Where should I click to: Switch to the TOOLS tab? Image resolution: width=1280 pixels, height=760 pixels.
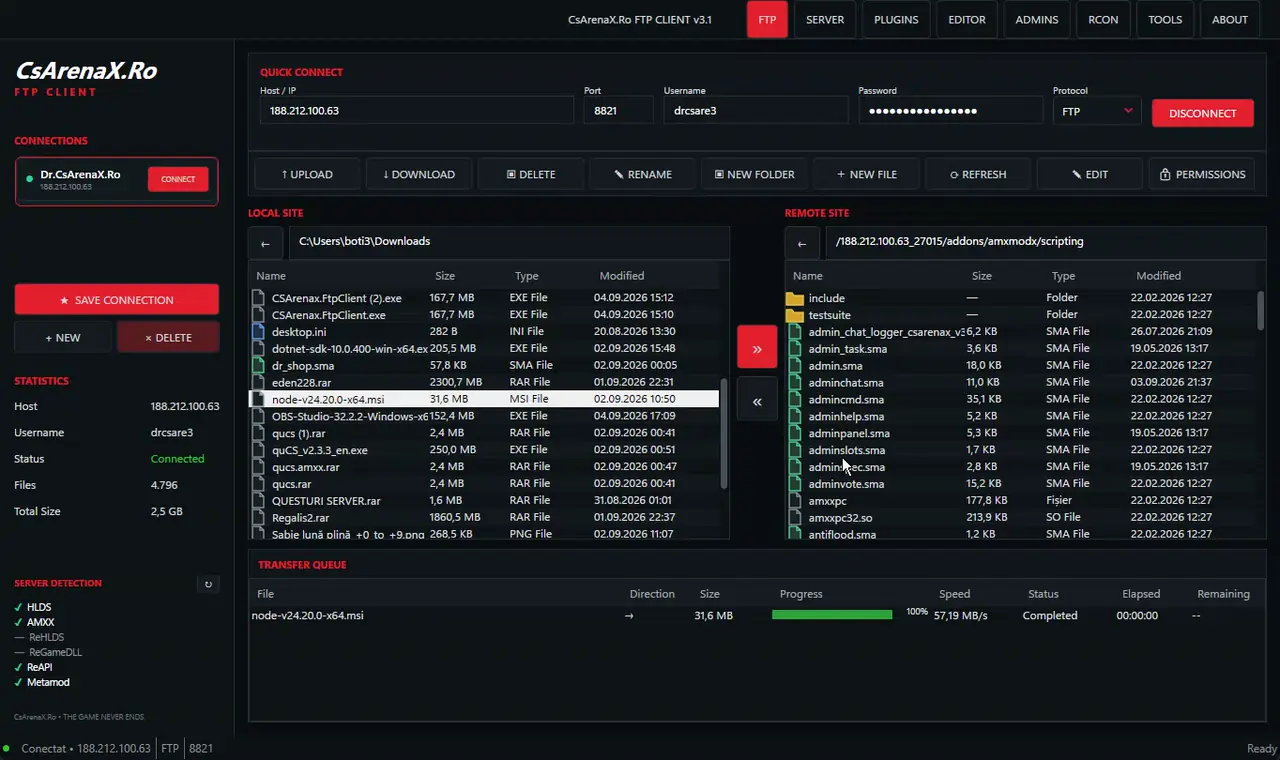(1165, 19)
